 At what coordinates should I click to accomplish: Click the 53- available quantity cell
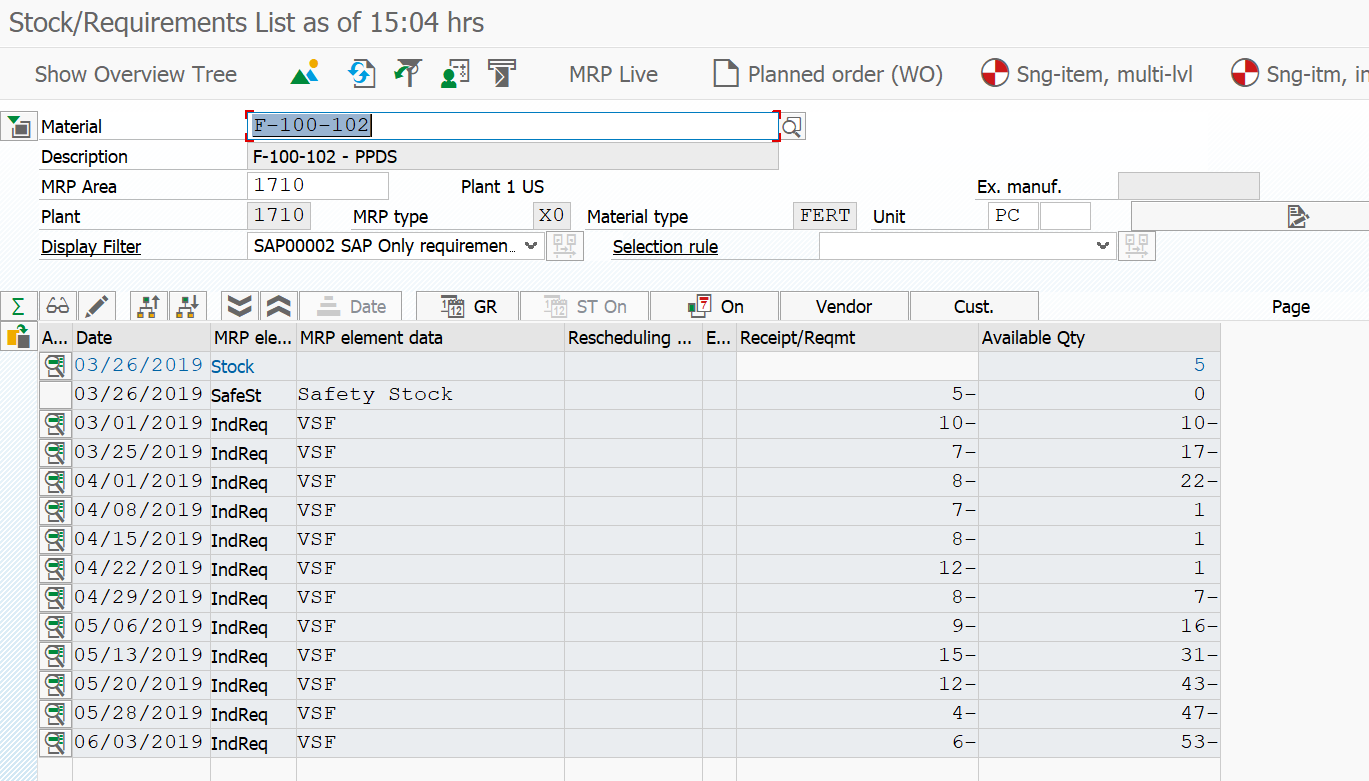[x=1099, y=743]
